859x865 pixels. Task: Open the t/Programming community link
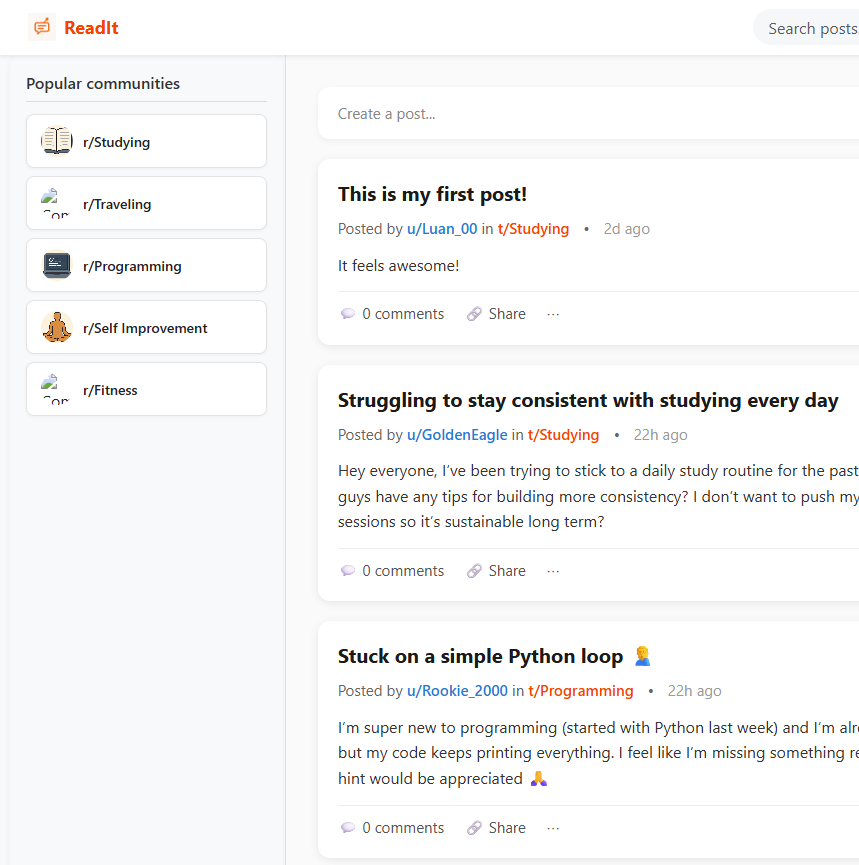pos(580,691)
